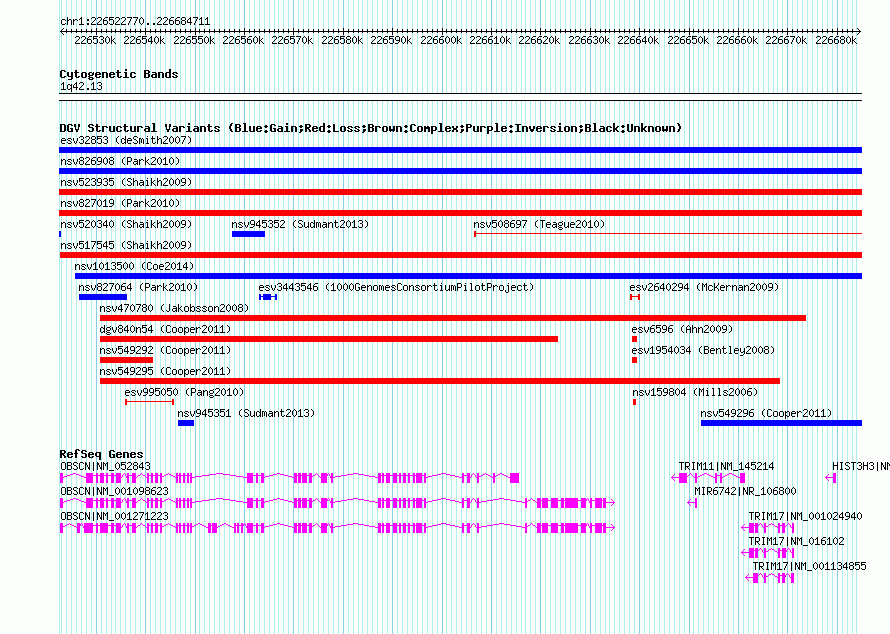This screenshot has height=634, width=890.
Task: Click nsv945351 (Sudmant2013) label
Action: (246, 413)
